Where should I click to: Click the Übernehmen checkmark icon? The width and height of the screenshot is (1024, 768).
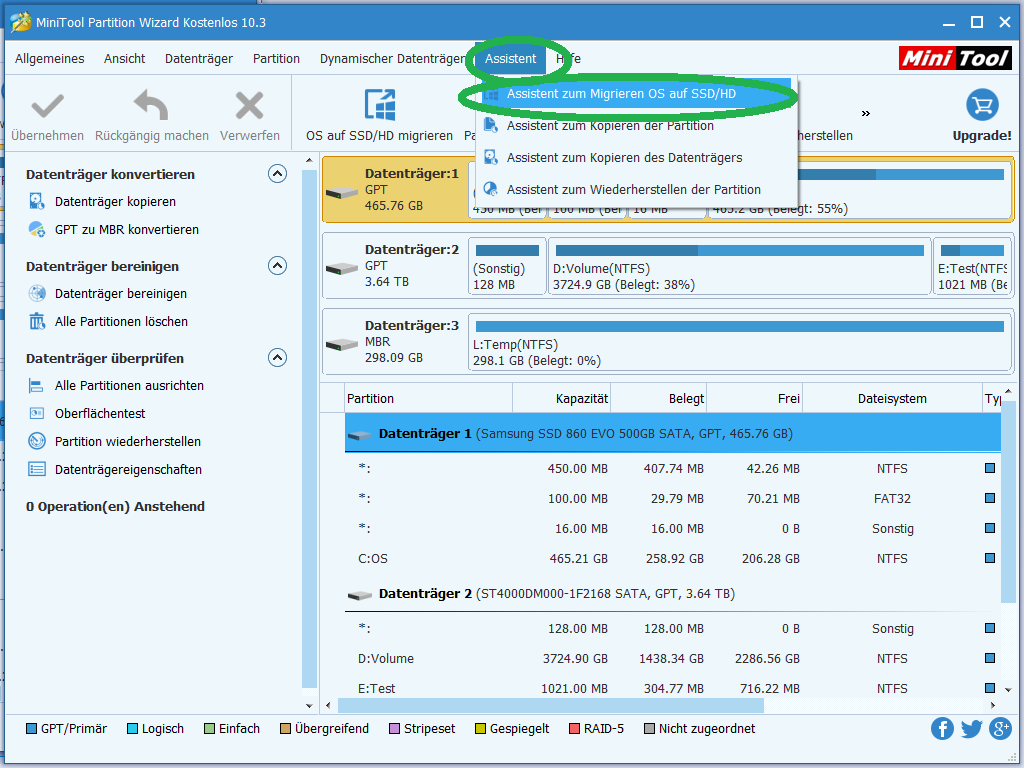tap(47, 106)
